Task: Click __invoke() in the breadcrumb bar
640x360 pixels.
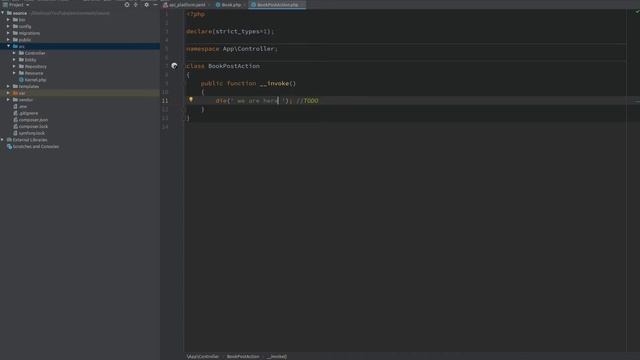Action: pyautogui.click(x=277, y=356)
